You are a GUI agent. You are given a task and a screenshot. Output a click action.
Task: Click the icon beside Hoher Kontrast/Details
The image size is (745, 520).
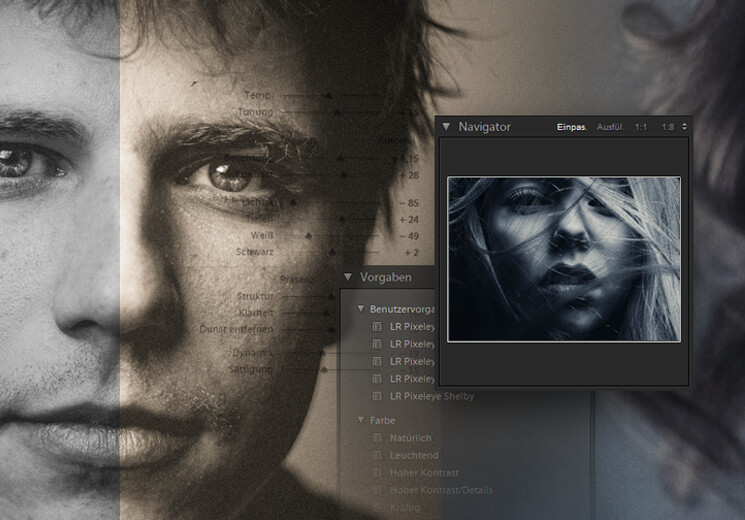coord(377,490)
